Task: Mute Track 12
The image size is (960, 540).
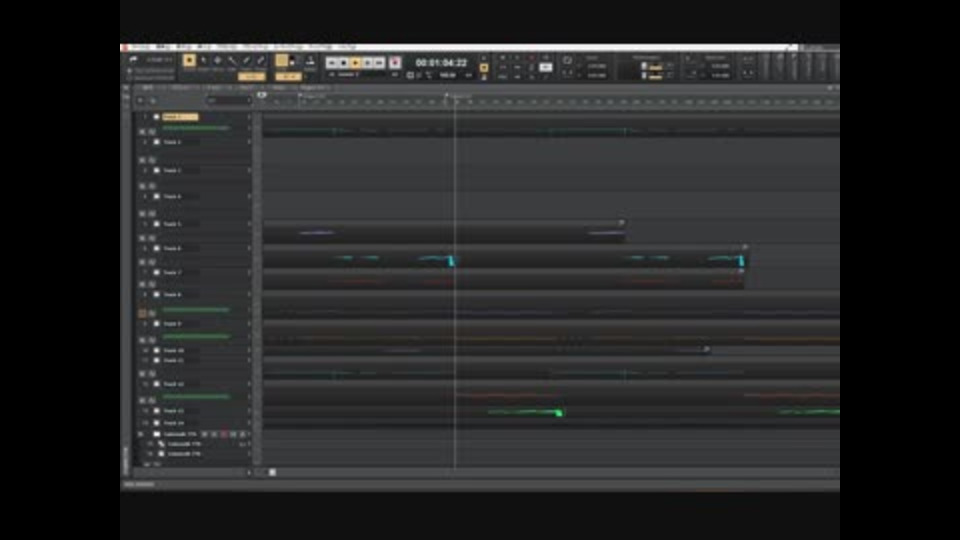Action: click(x=143, y=400)
